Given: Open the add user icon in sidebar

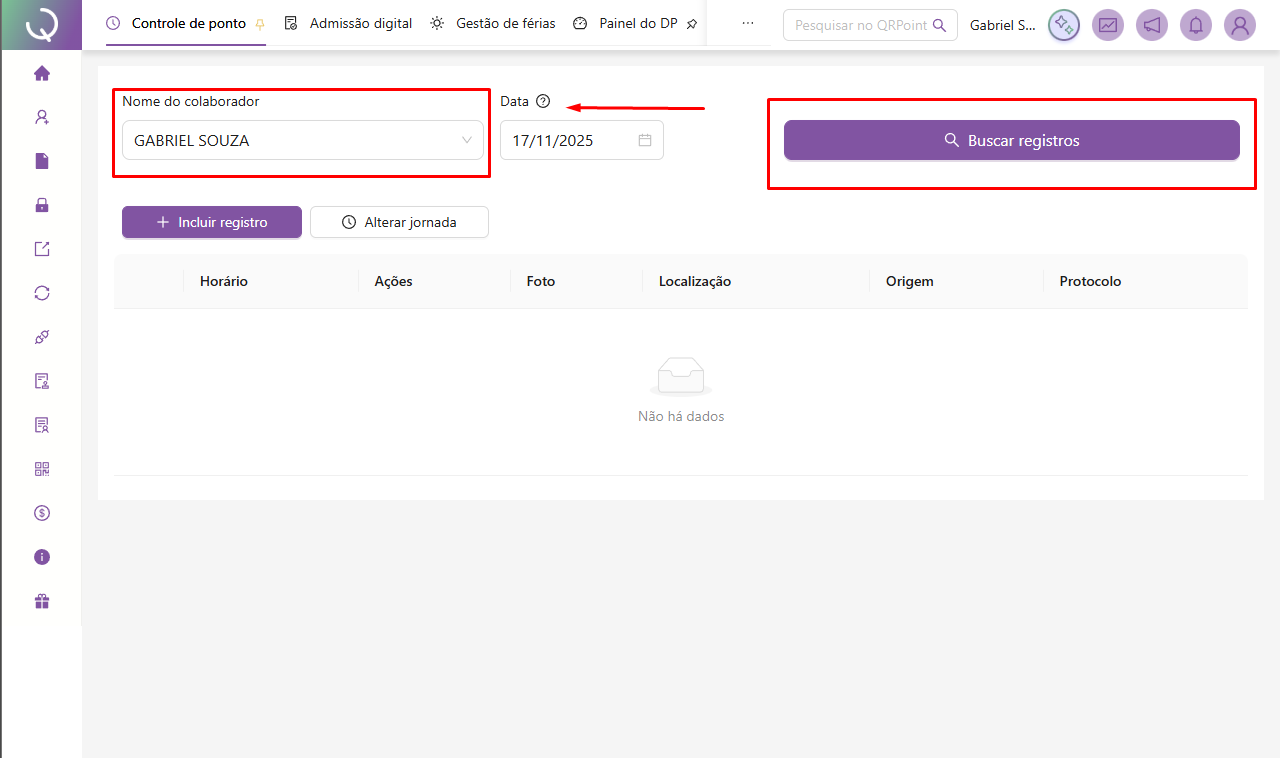Looking at the screenshot, I should (x=42, y=117).
